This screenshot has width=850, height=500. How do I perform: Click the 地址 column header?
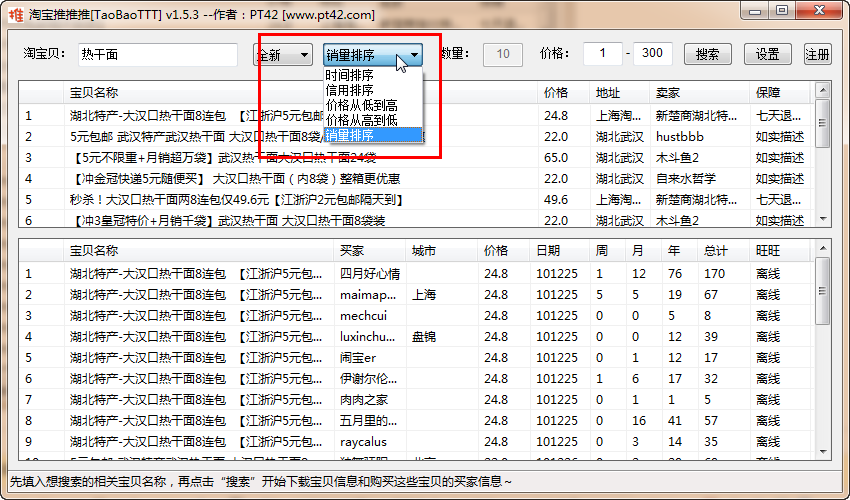pos(620,93)
